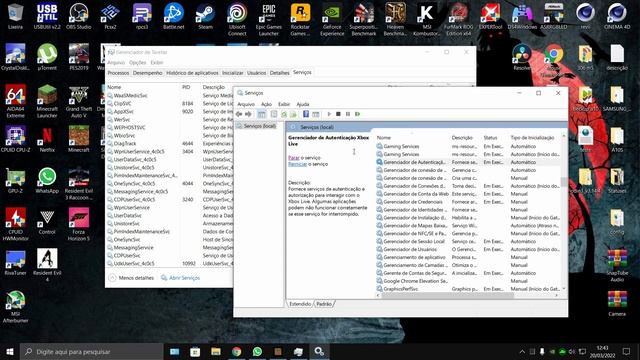This screenshot has width=640, height=360.
Task: Click the GeForce Experience desktop icon
Action: point(332,19)
